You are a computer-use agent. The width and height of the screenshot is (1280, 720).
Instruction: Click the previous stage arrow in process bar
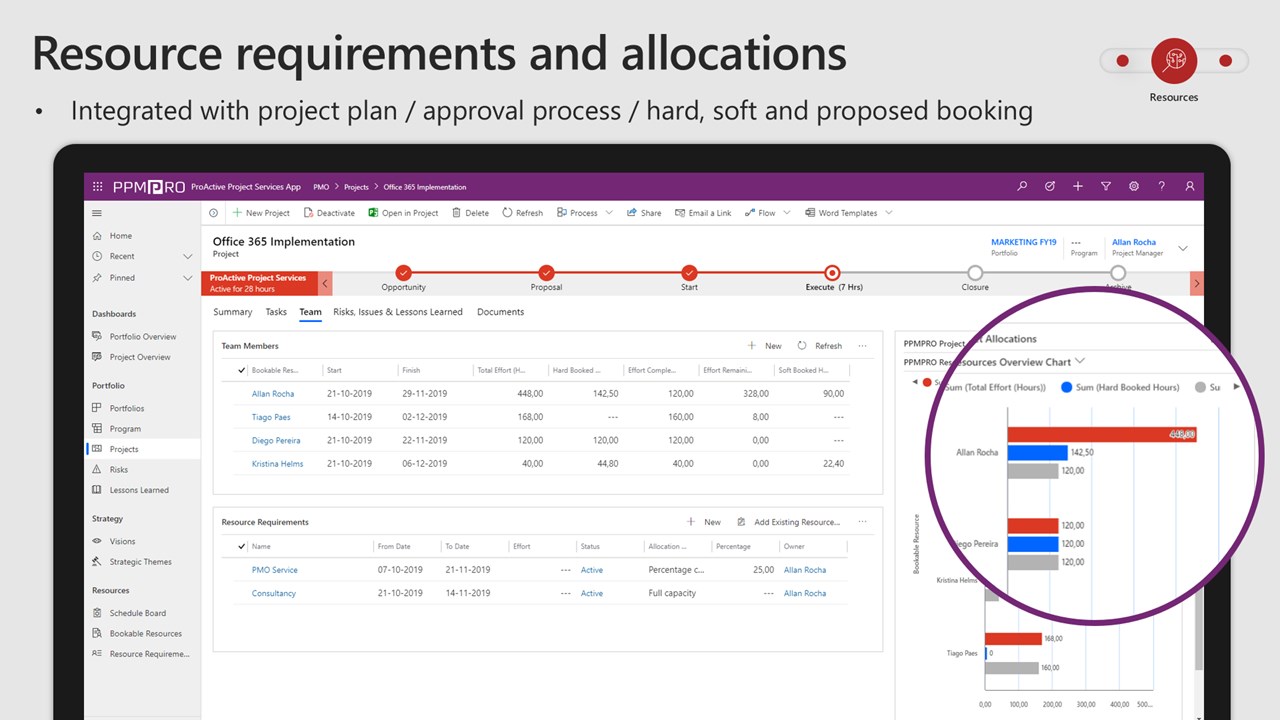tap(326, 283)
